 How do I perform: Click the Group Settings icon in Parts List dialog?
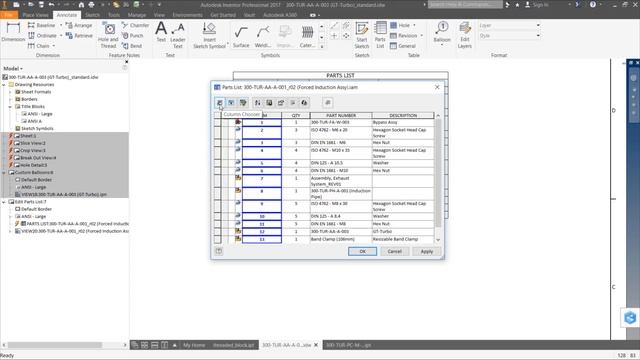(231, 103)
